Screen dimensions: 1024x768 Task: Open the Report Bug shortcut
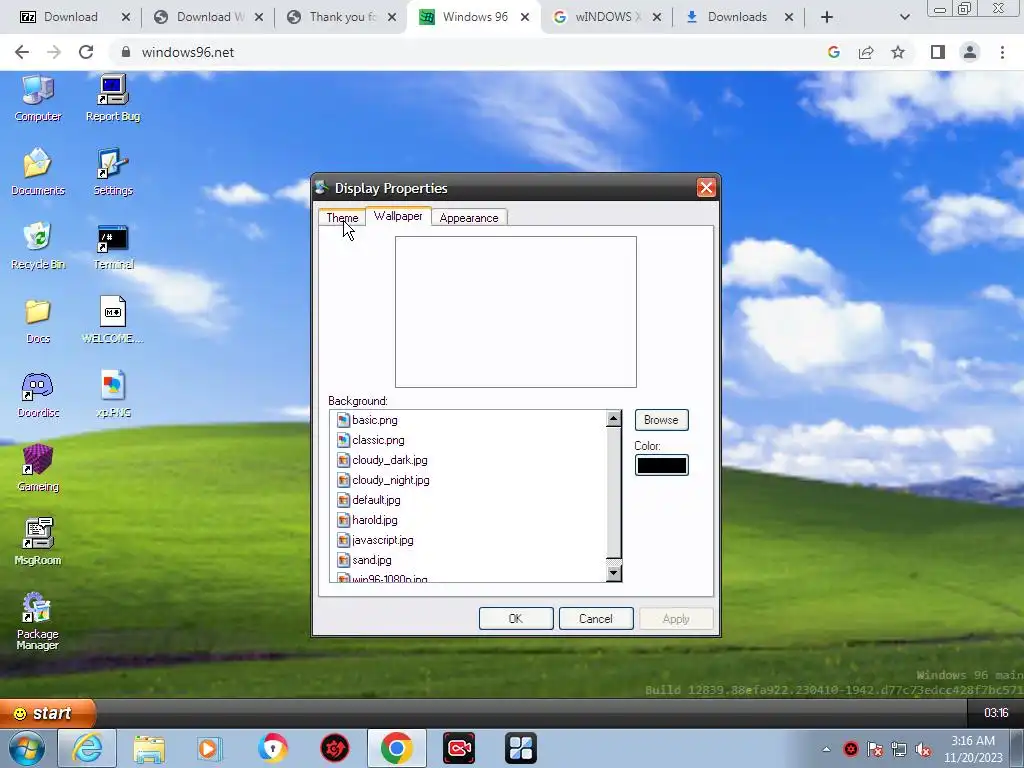coord(112,98)
